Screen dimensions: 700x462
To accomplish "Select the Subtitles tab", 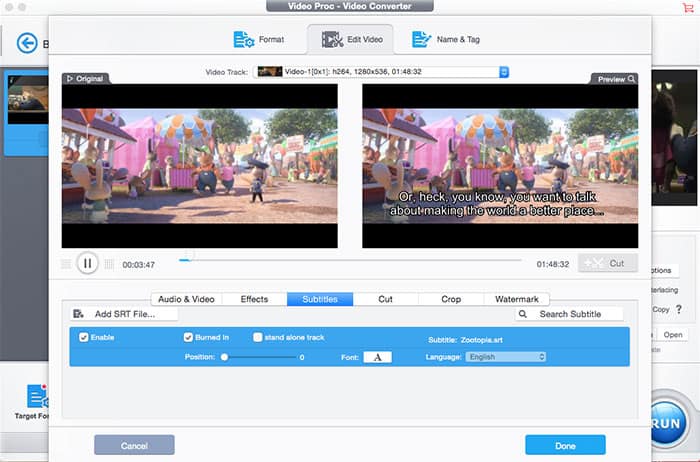I will point(320,299).
